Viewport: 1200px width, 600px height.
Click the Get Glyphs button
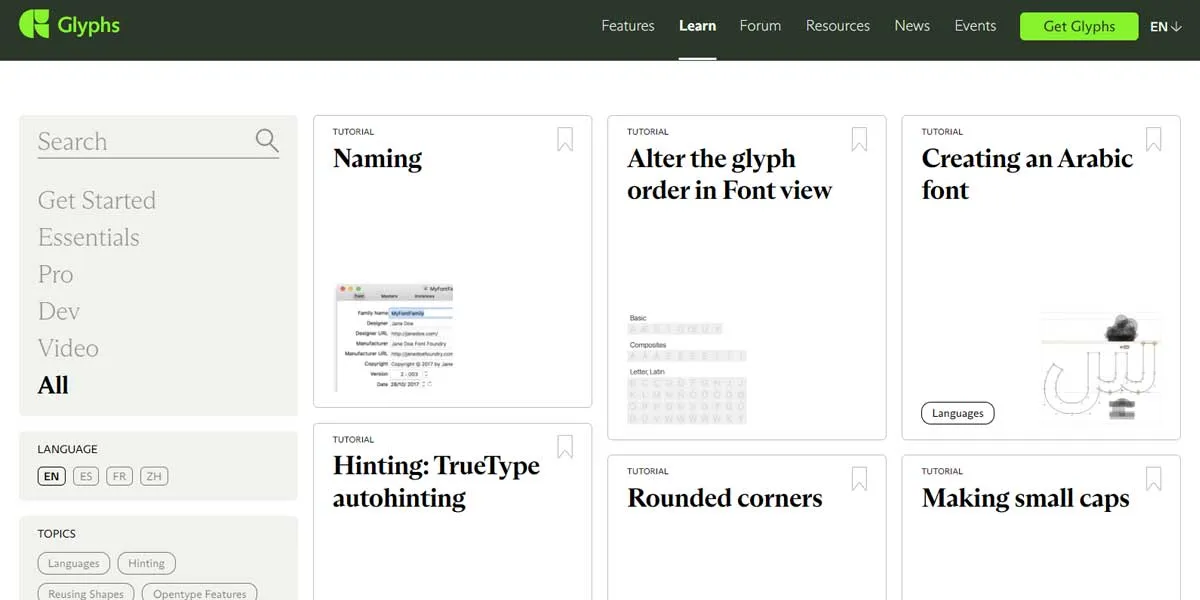coord(1079,26)
